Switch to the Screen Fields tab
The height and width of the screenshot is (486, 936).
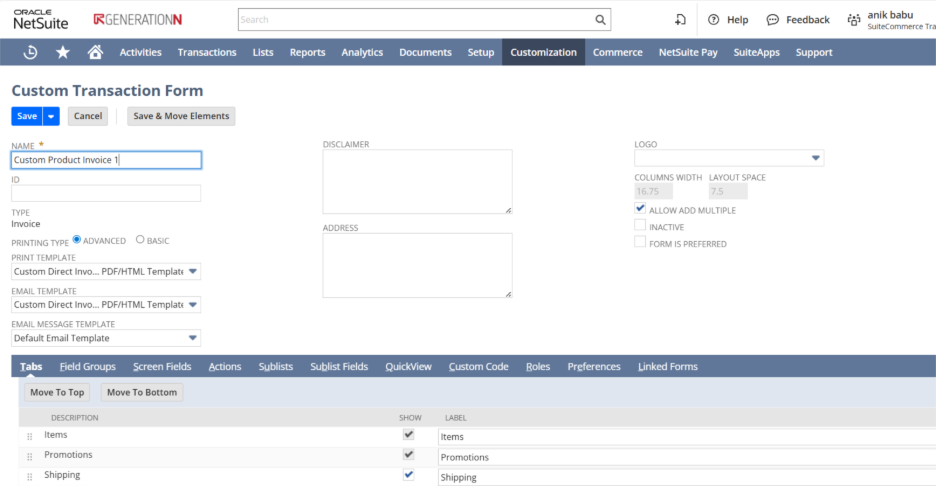click(x=162, y=366)
